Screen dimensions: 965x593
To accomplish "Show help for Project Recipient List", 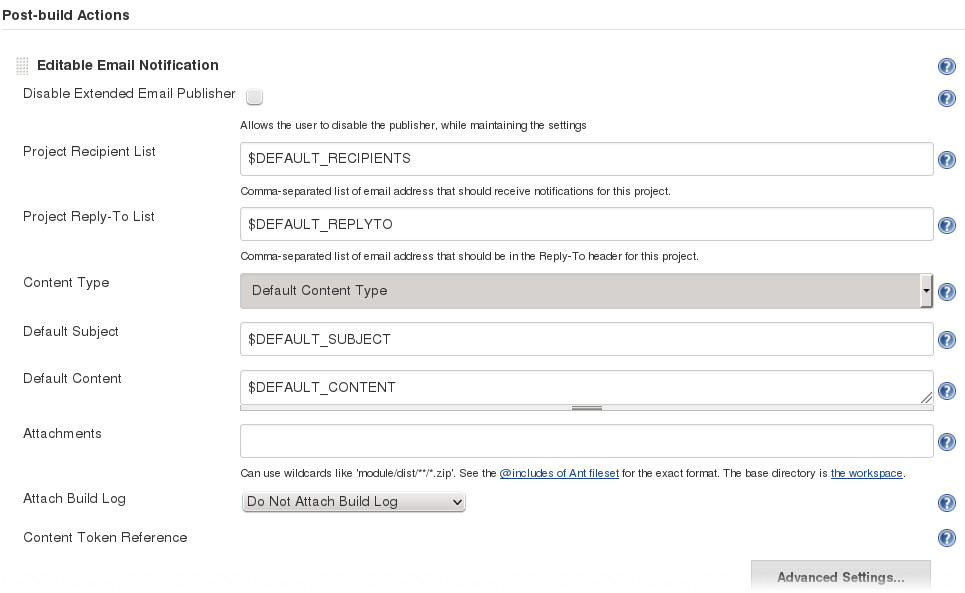I will coord(946,160).
